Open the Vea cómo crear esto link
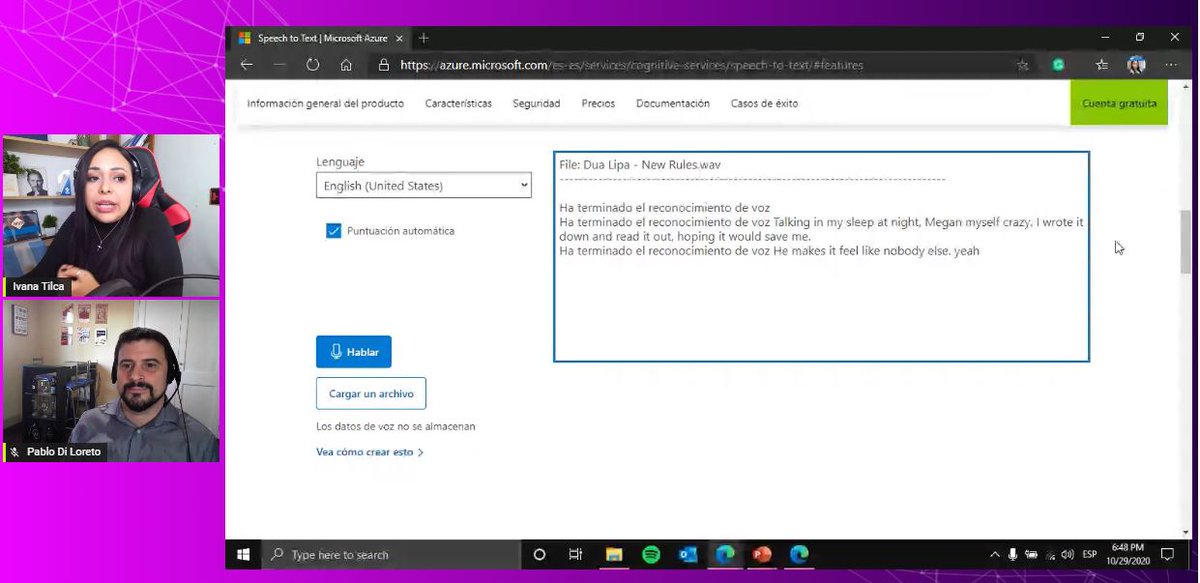This screenshot has height=583, width=1200. click(370, 452)
